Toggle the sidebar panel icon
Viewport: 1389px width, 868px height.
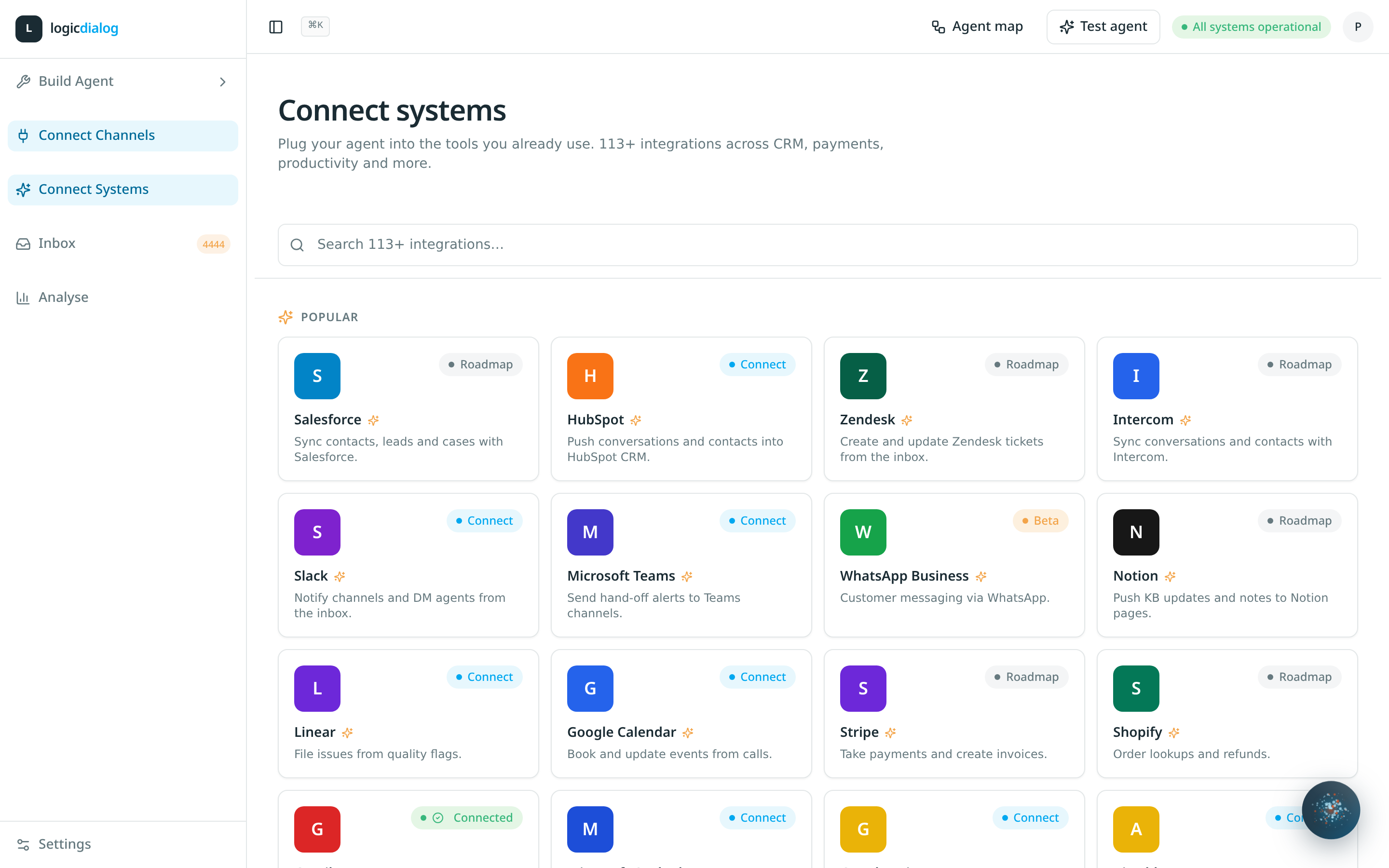tap(275, 27)
